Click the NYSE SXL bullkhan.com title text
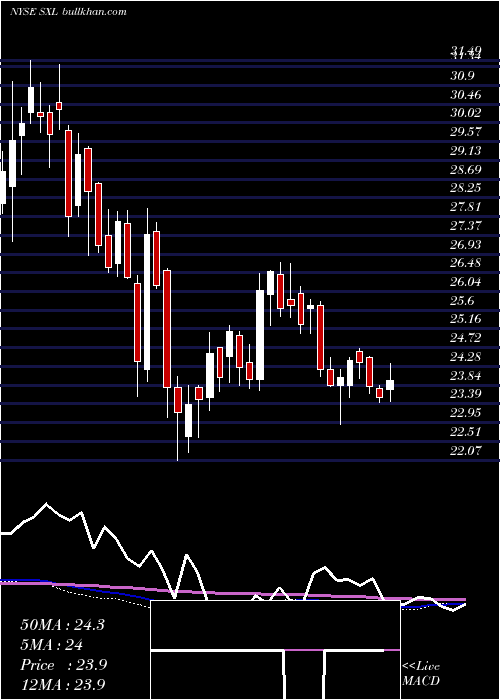The height and width of the screenshot is (700, 500). (68, 11)
